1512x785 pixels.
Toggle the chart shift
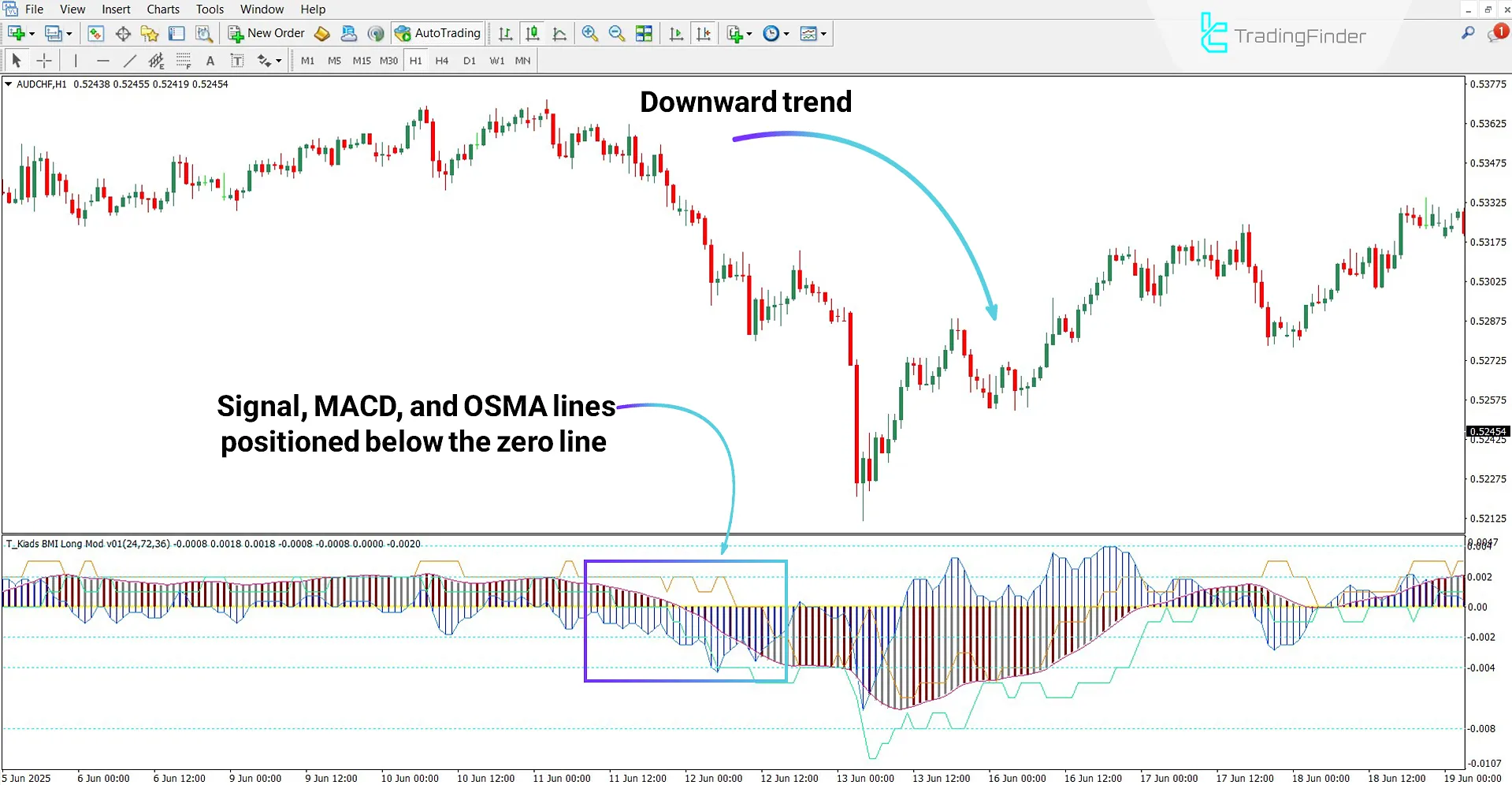pyautogui.click(x=704, y=33)
